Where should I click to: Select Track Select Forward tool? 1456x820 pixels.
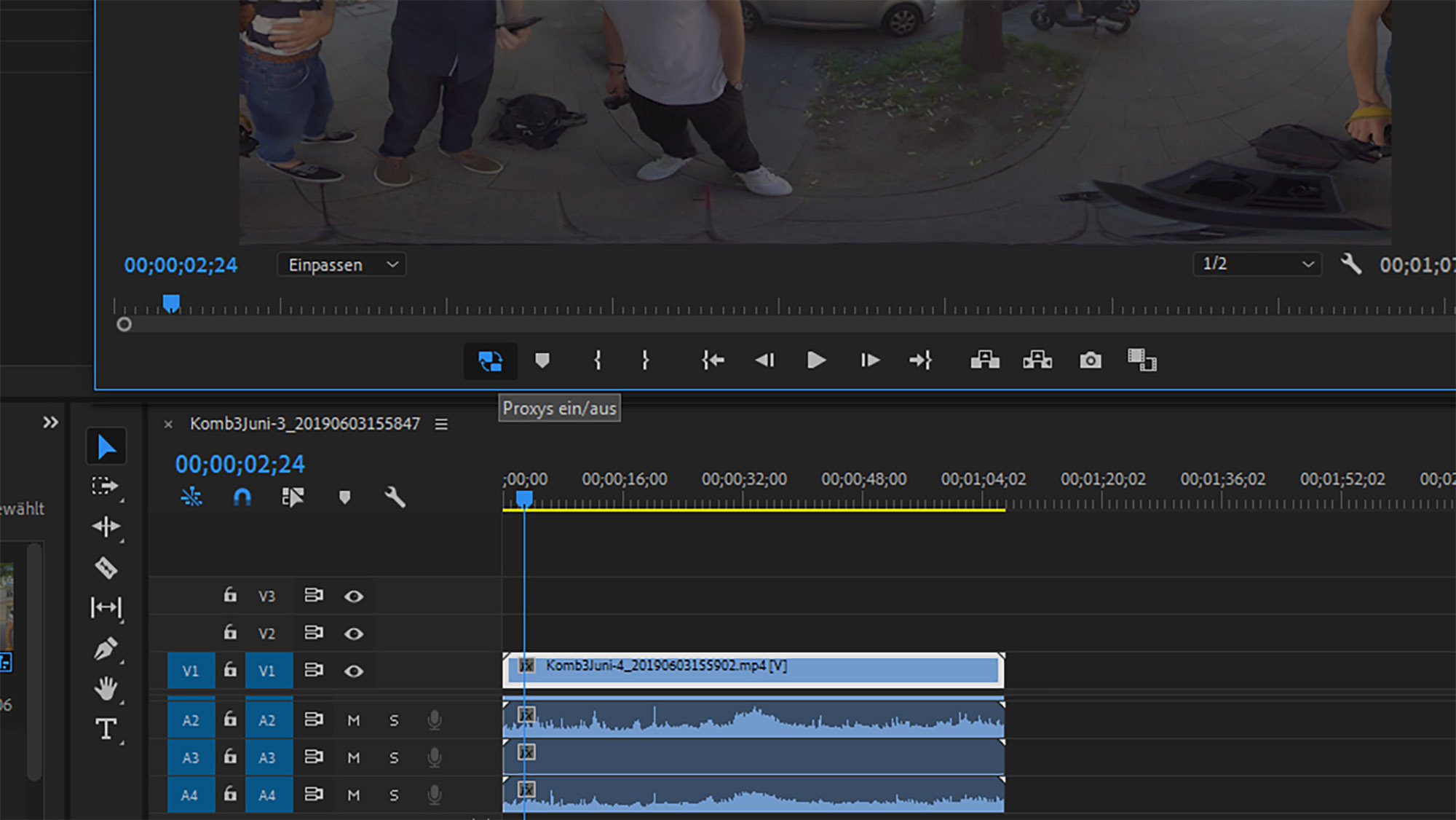coord(106,486)
